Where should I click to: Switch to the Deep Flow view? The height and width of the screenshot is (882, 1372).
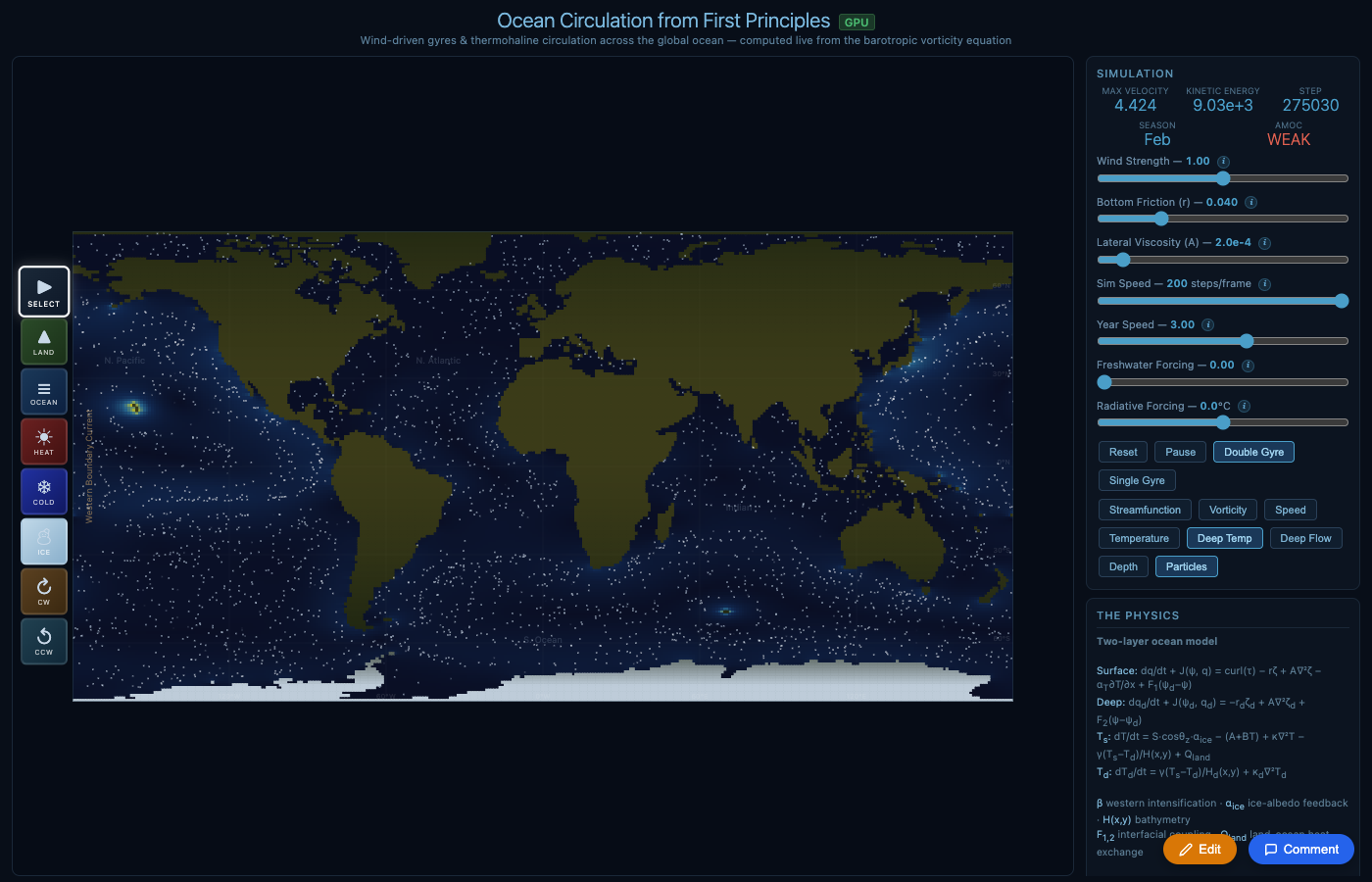(1305, 538)
